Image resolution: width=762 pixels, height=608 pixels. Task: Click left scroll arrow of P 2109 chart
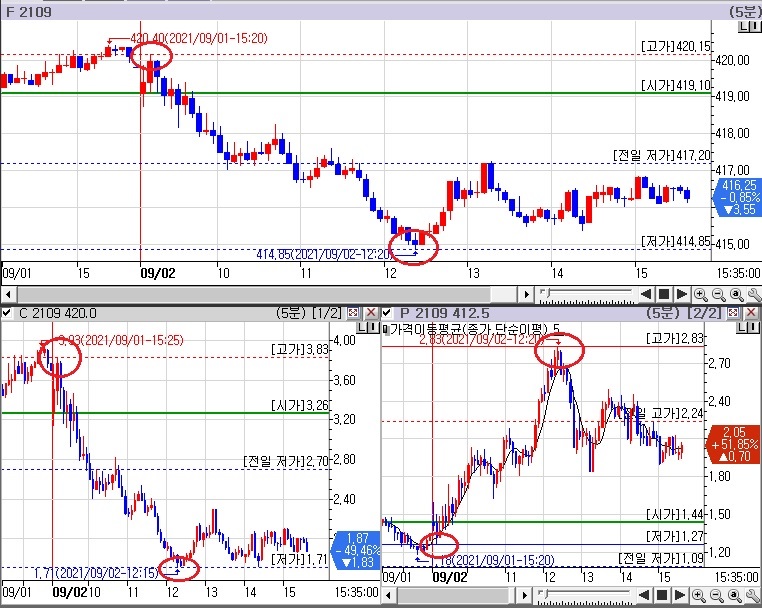click(388, 595)
